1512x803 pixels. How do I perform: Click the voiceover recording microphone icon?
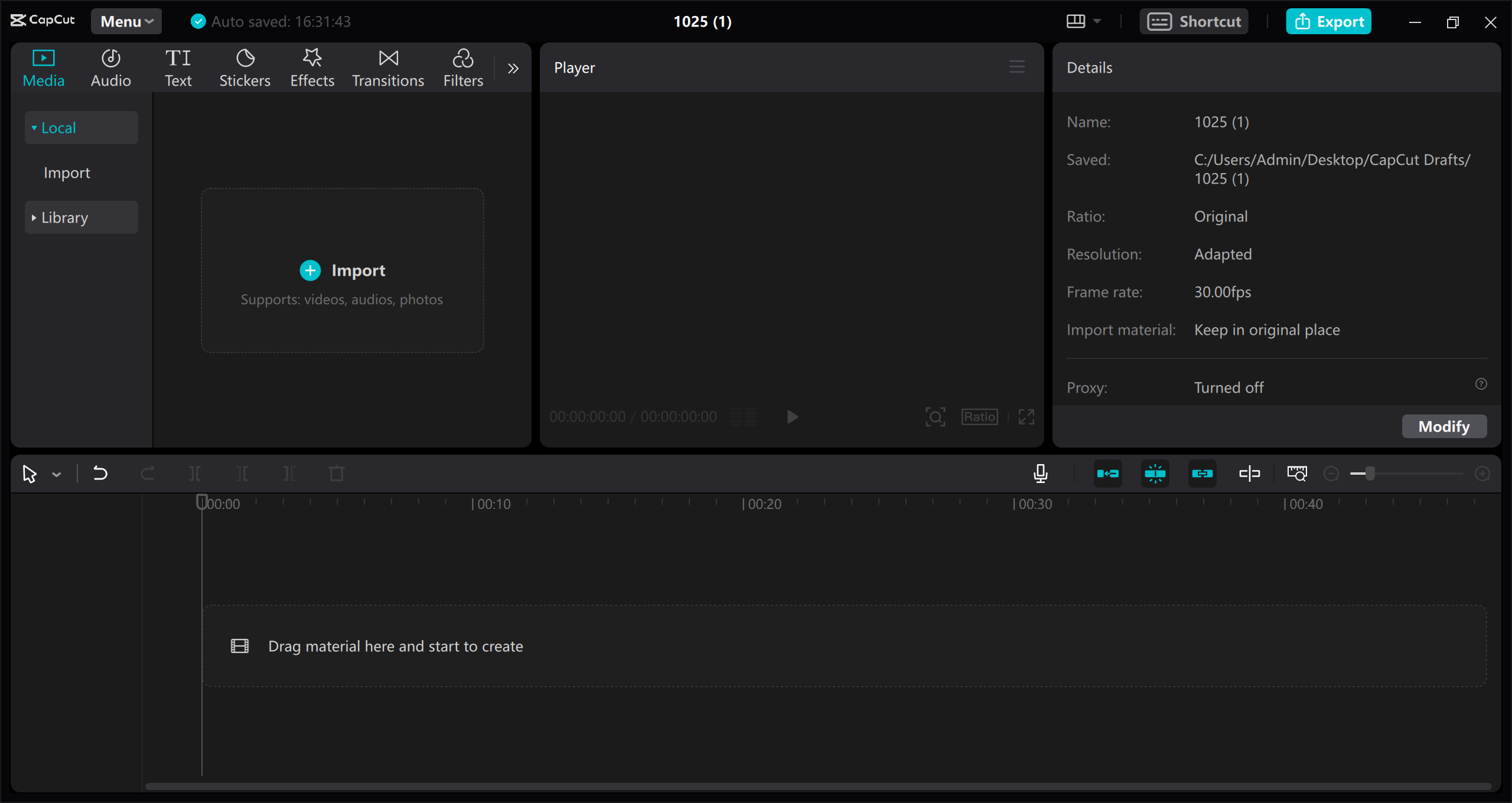pos(1041,473)
